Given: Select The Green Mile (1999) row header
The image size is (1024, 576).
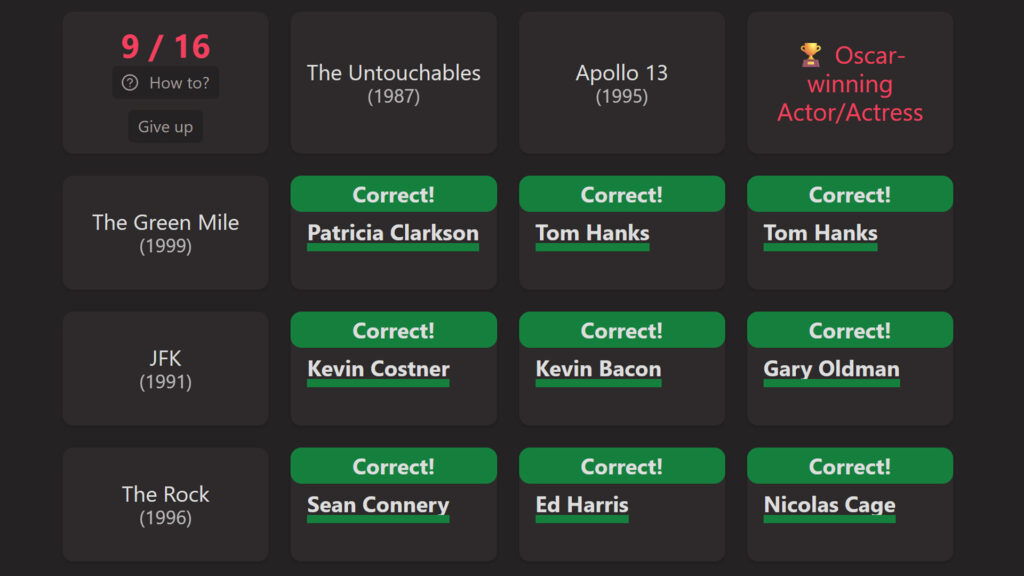Looking at the screenshot, I should point(165,233).
